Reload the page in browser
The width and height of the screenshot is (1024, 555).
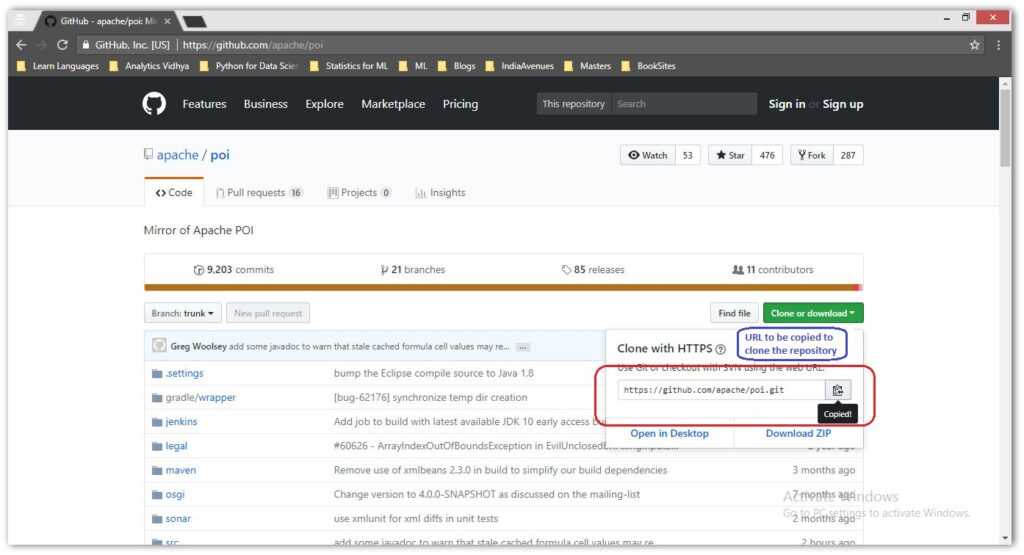click(62, 45)
